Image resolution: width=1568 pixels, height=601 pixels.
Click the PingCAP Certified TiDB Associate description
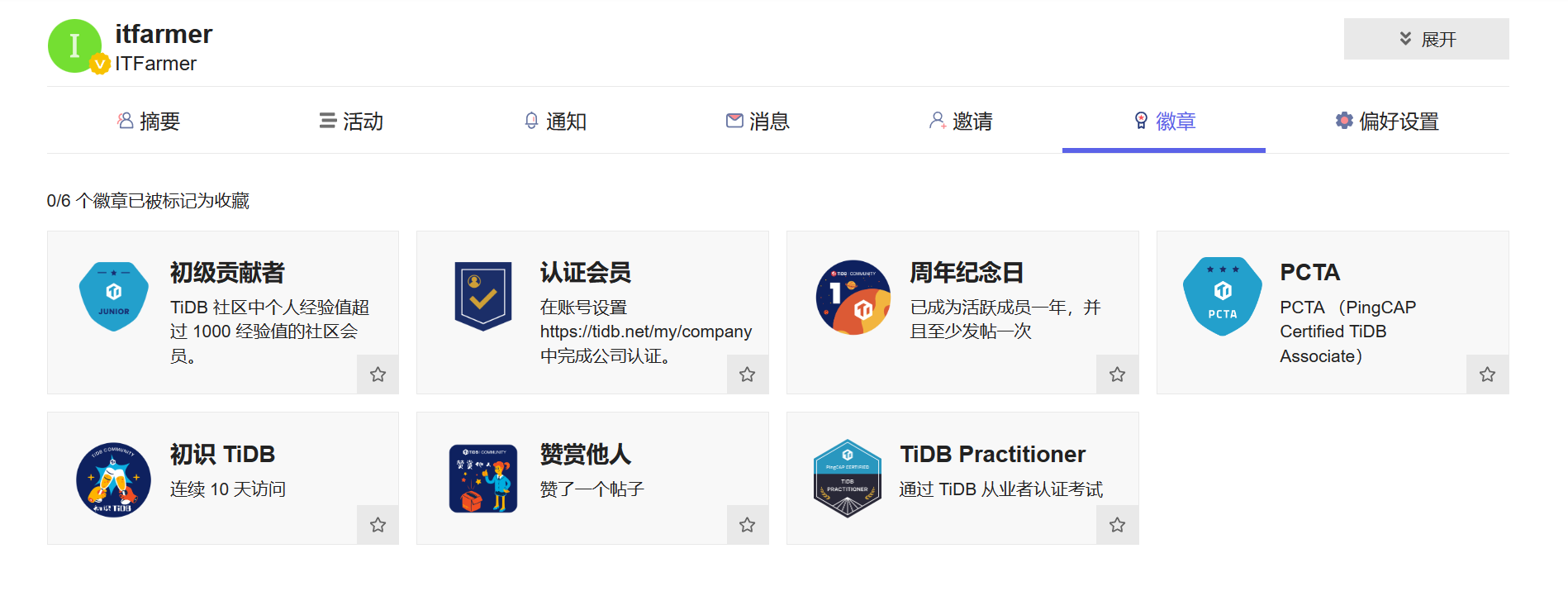pyautogui.click(x=1348, y=332)
